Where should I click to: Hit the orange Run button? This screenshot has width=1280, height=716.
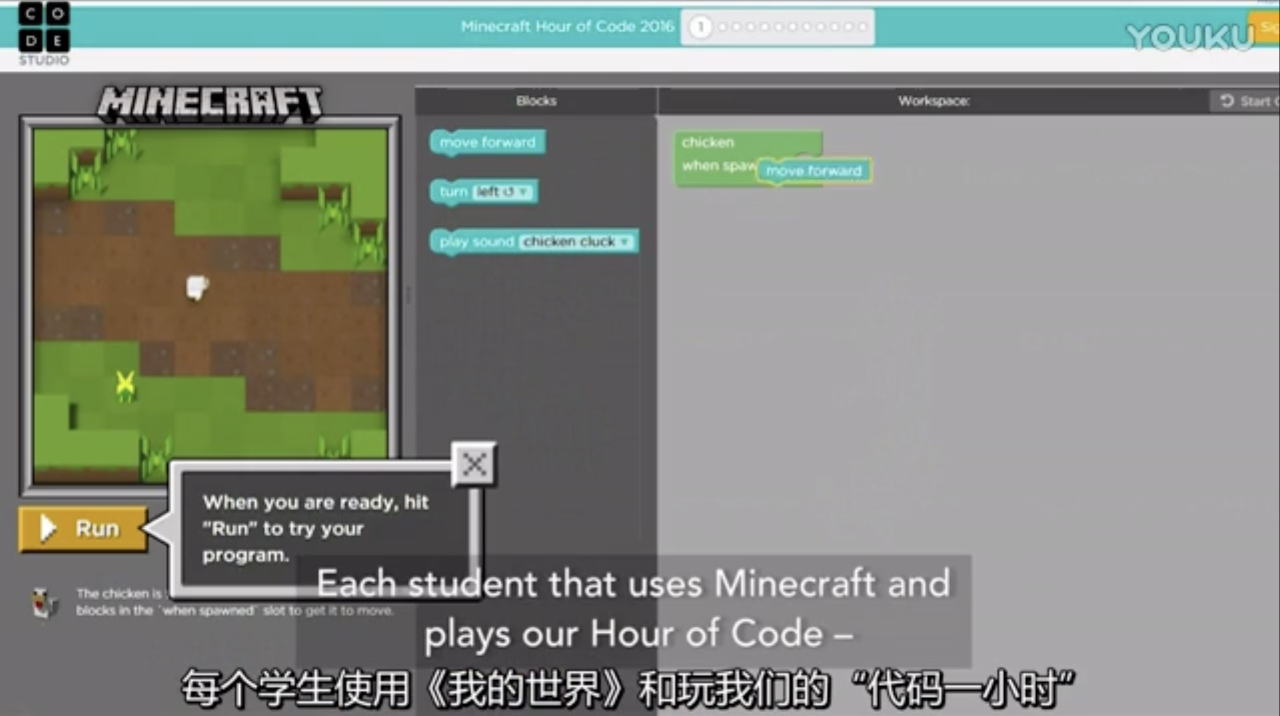(x=83, y=529)
